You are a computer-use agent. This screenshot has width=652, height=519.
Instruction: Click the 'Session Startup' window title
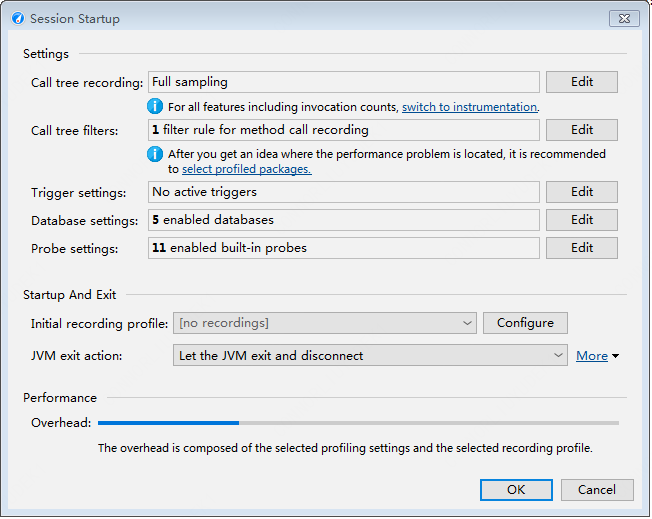[75, 19]
